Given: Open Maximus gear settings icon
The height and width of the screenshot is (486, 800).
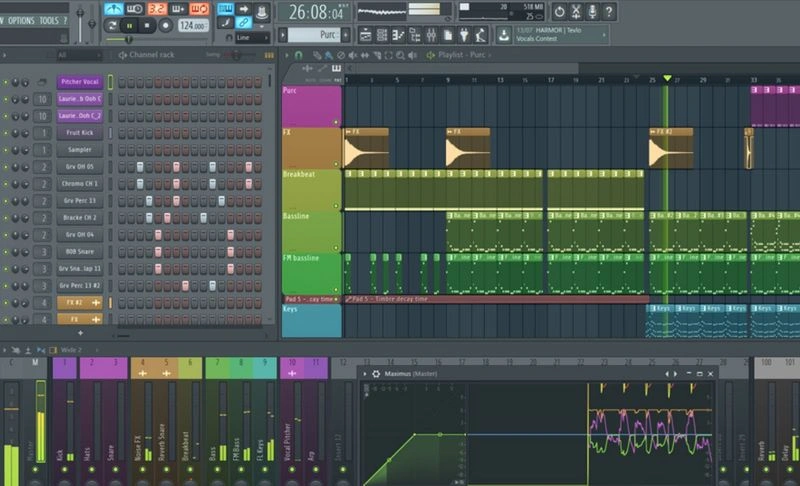Looking at the screenshot, I should pyautogui.click(x=376, y=374).
